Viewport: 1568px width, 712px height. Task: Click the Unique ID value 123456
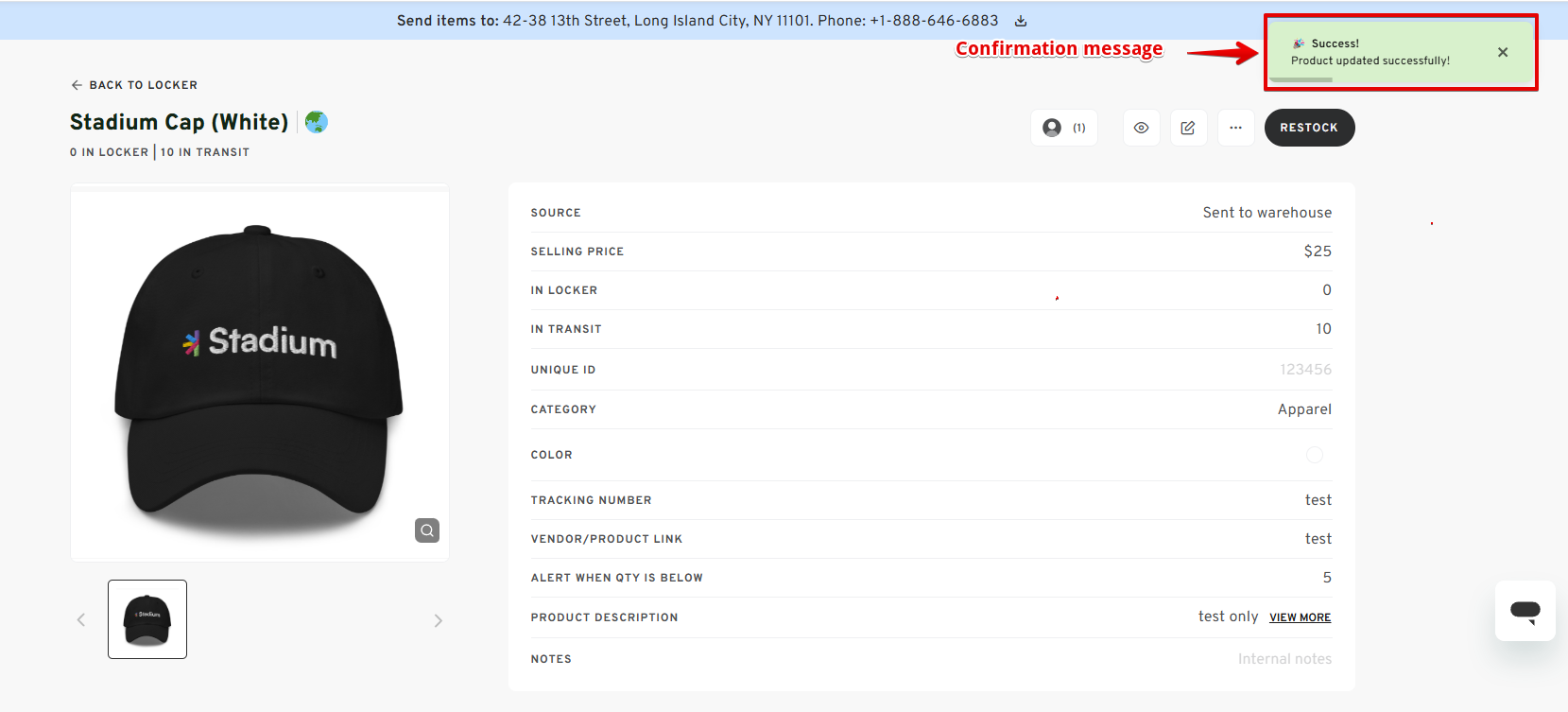[x=1306, y=370]
